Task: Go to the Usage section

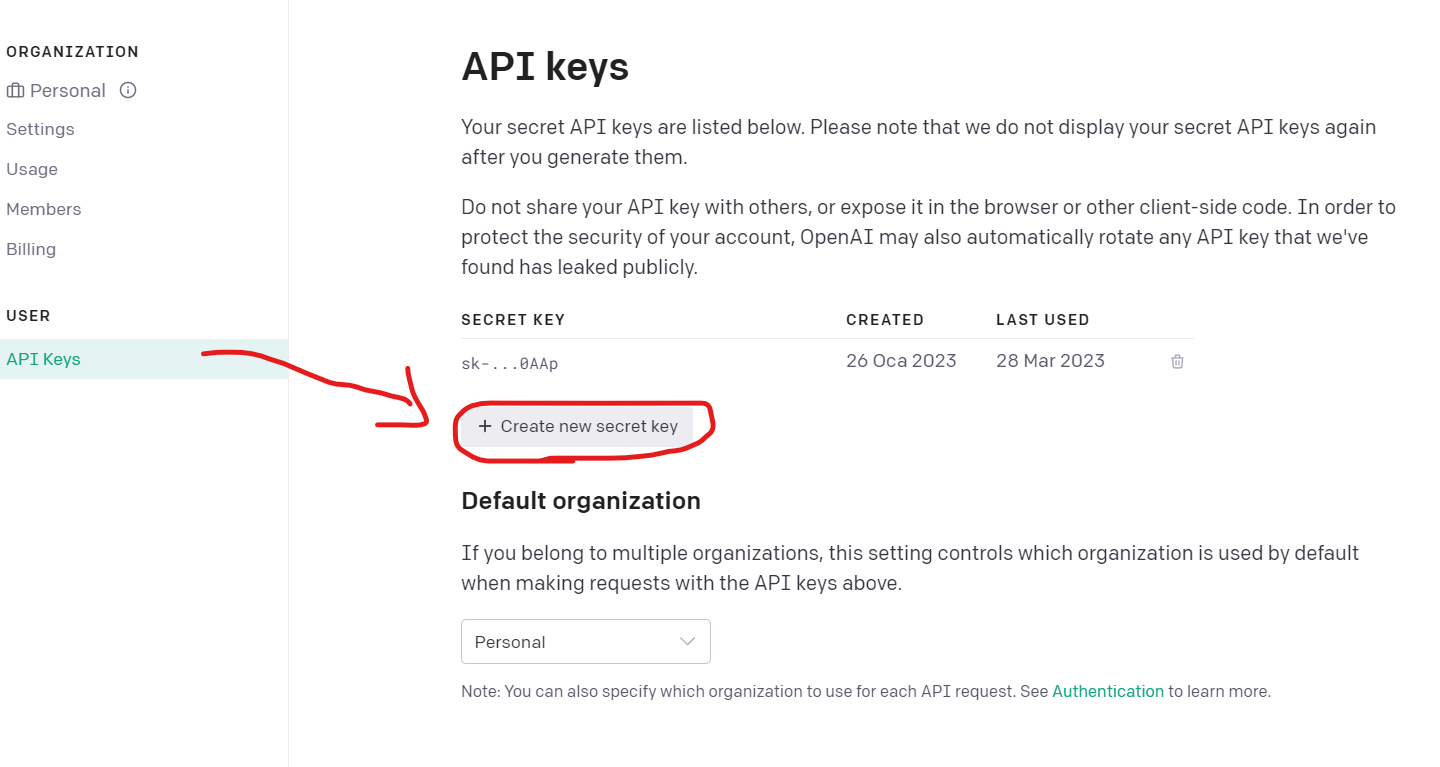Action: click(32, 169)
